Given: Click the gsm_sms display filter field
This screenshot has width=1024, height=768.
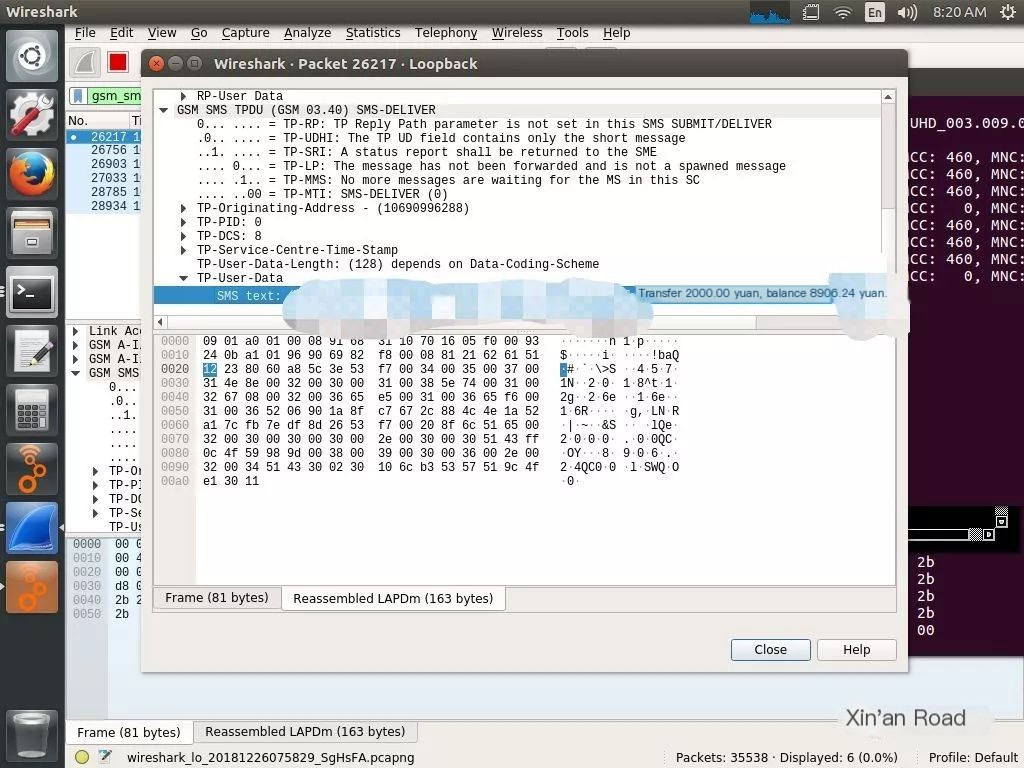Looking at the screenshot, I should pyautogui.click(x=115, y=96).
